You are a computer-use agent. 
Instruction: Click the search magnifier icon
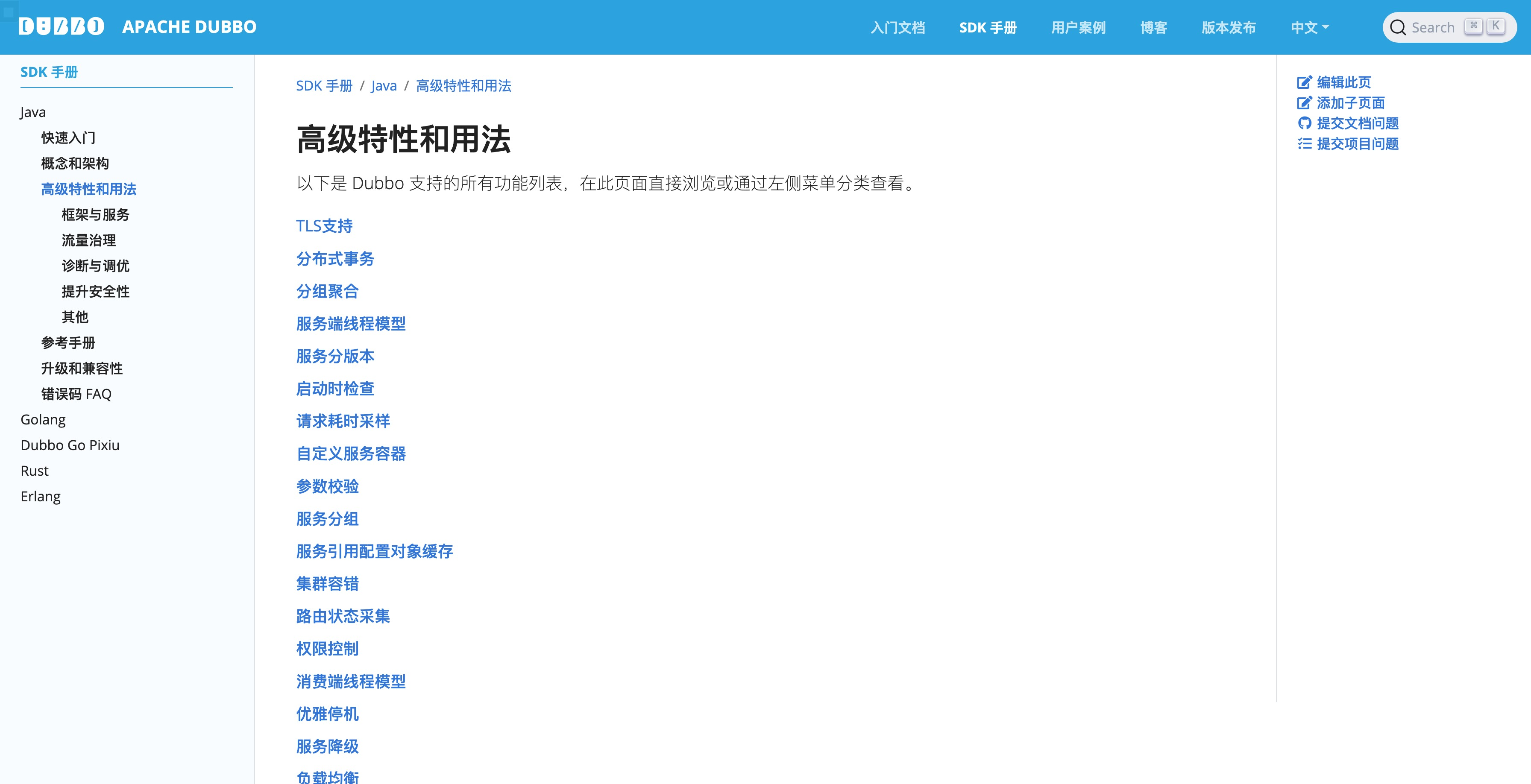click(x=1398, y=28)
